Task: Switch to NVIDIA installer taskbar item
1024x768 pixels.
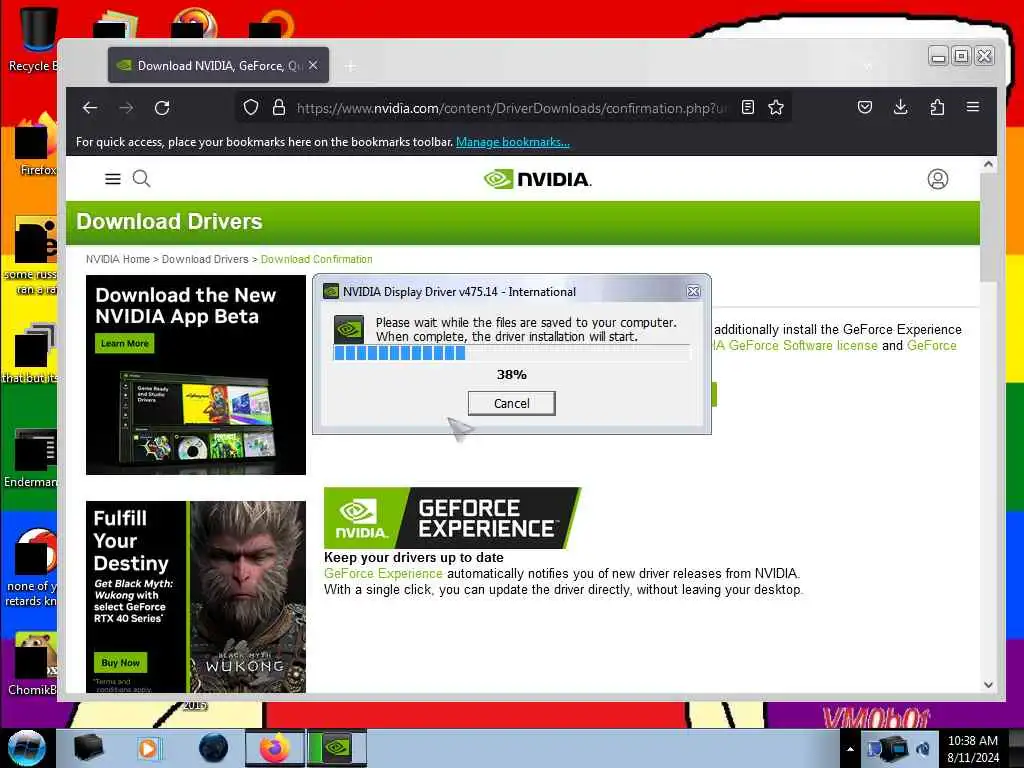Action: (337, 748)
